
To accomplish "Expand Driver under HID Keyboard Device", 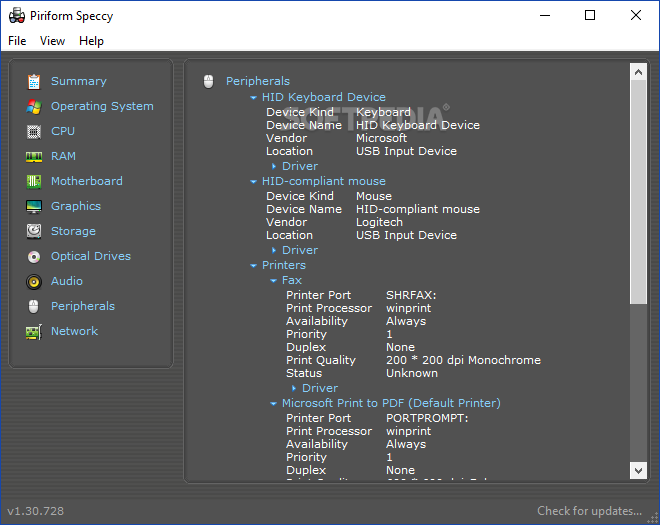I will point(274,166).
